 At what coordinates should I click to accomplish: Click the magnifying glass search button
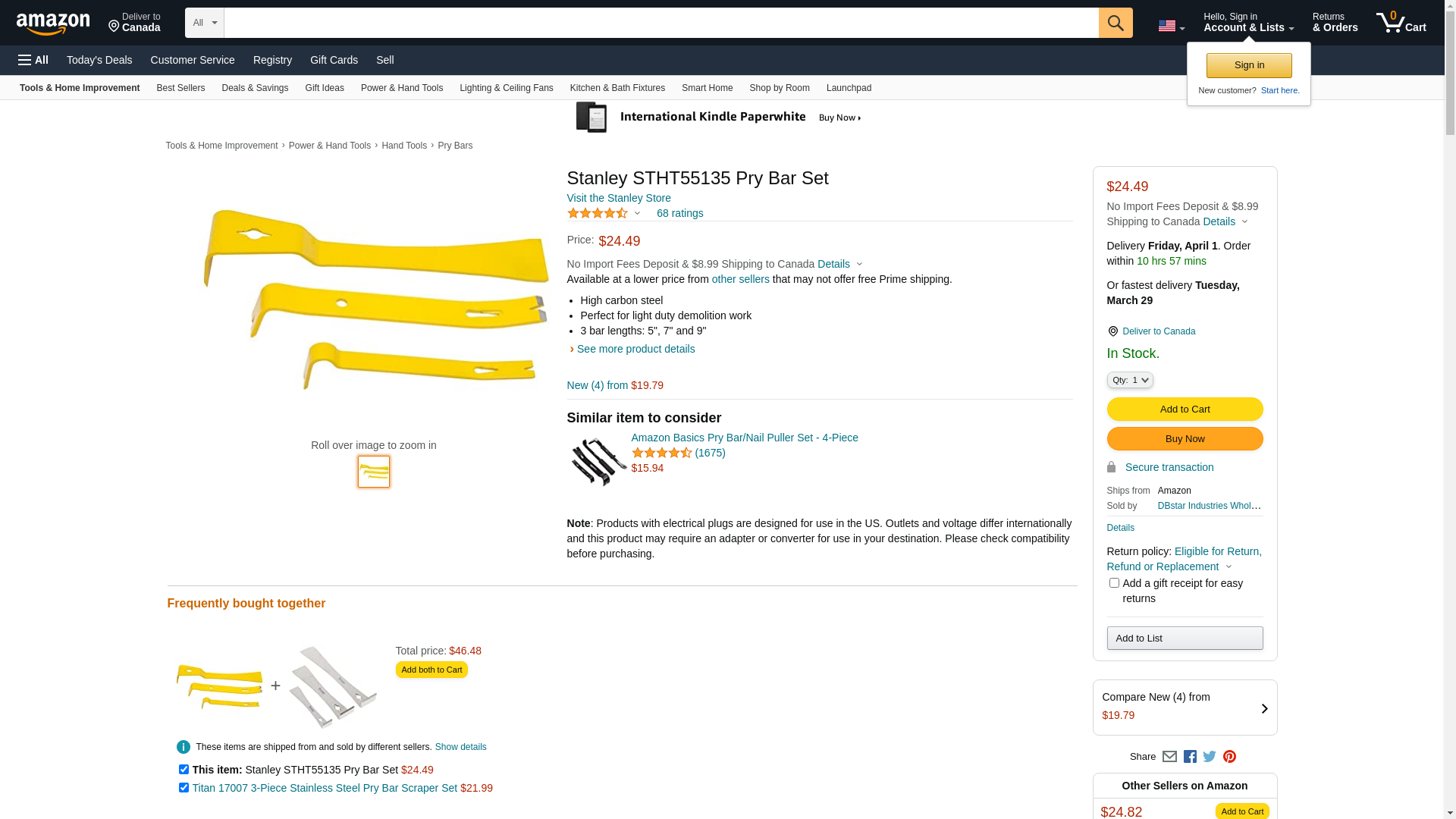point(1115,23)
